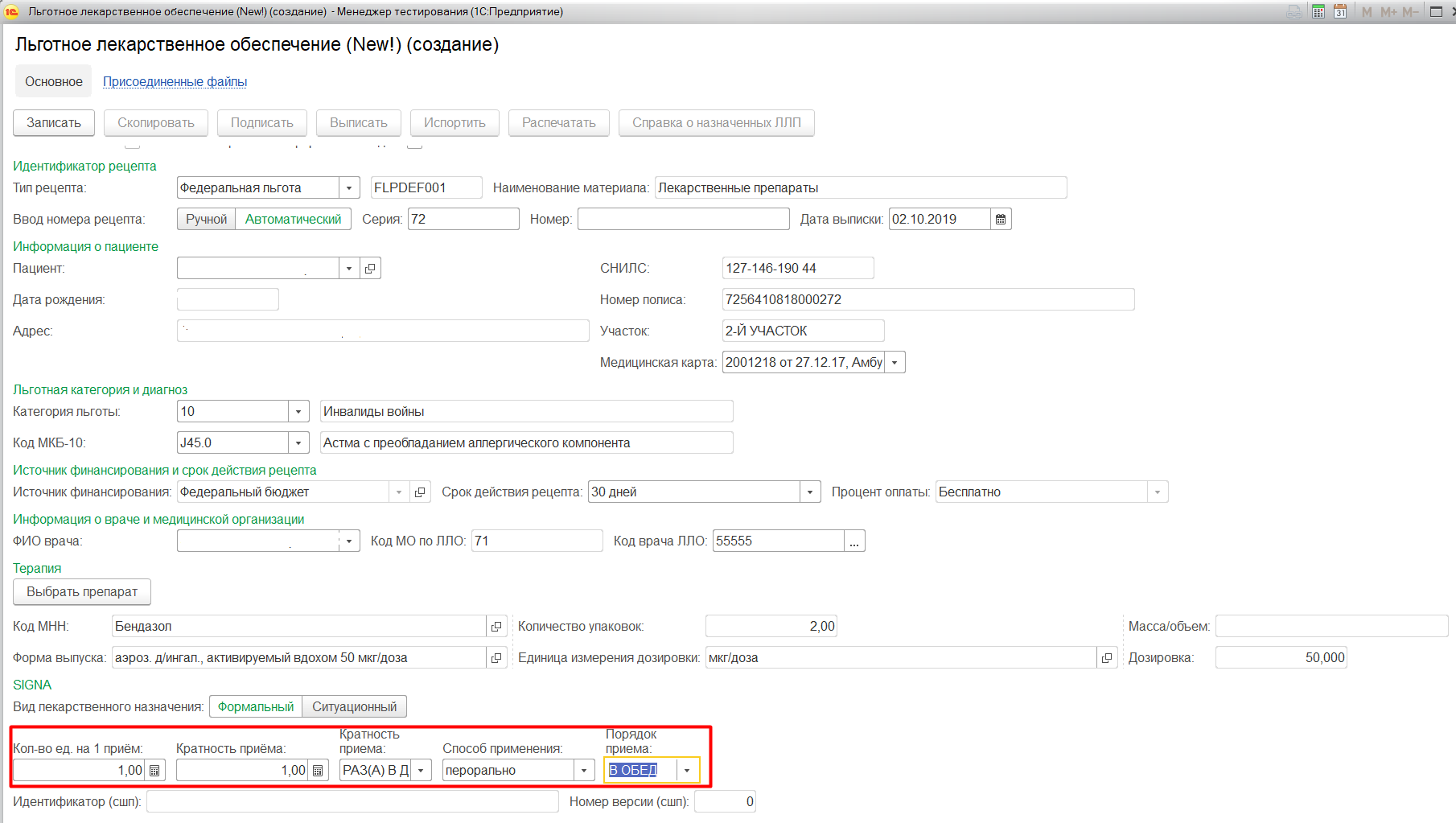Expand the Срок действия рецепта dropdown
This screenshot has width=1456, height=823.
(810, 492)
